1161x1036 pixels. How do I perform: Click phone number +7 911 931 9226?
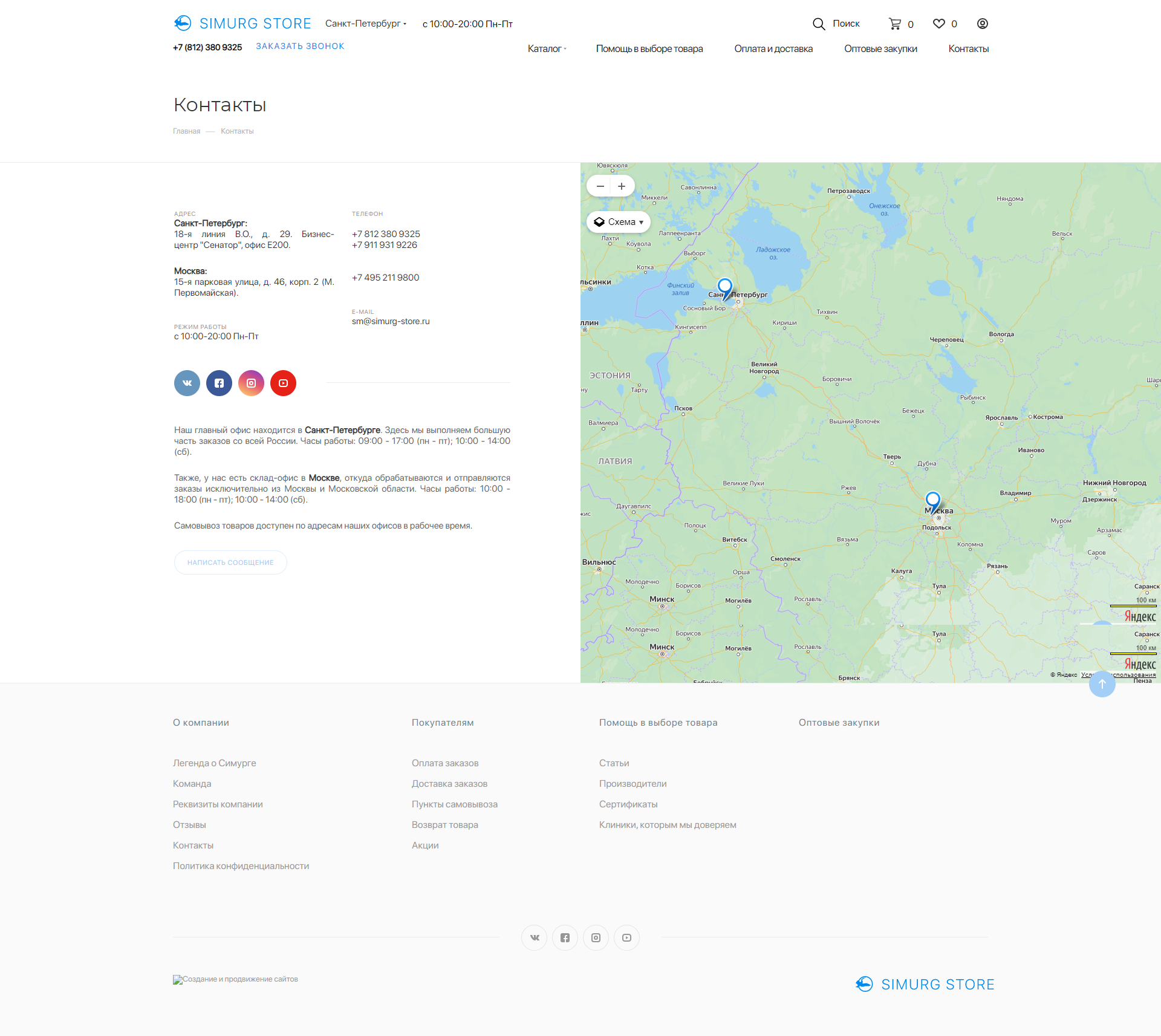click(x=385, y=245)
